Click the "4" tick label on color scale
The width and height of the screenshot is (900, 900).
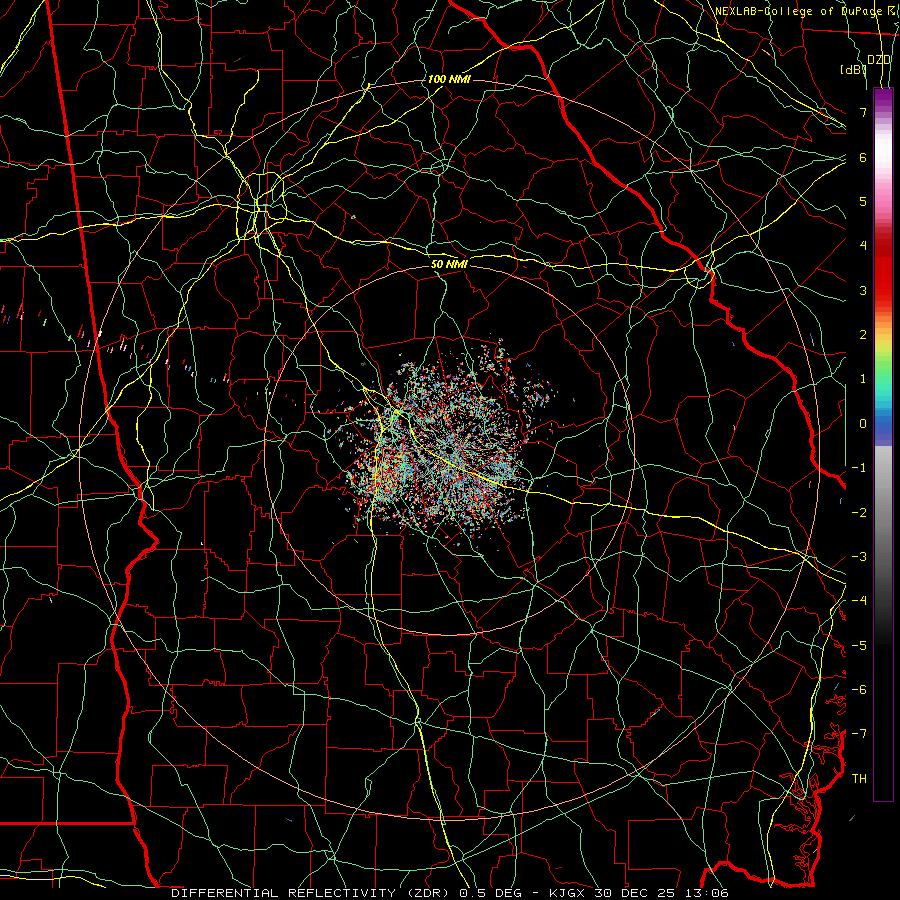coord(863,246)
